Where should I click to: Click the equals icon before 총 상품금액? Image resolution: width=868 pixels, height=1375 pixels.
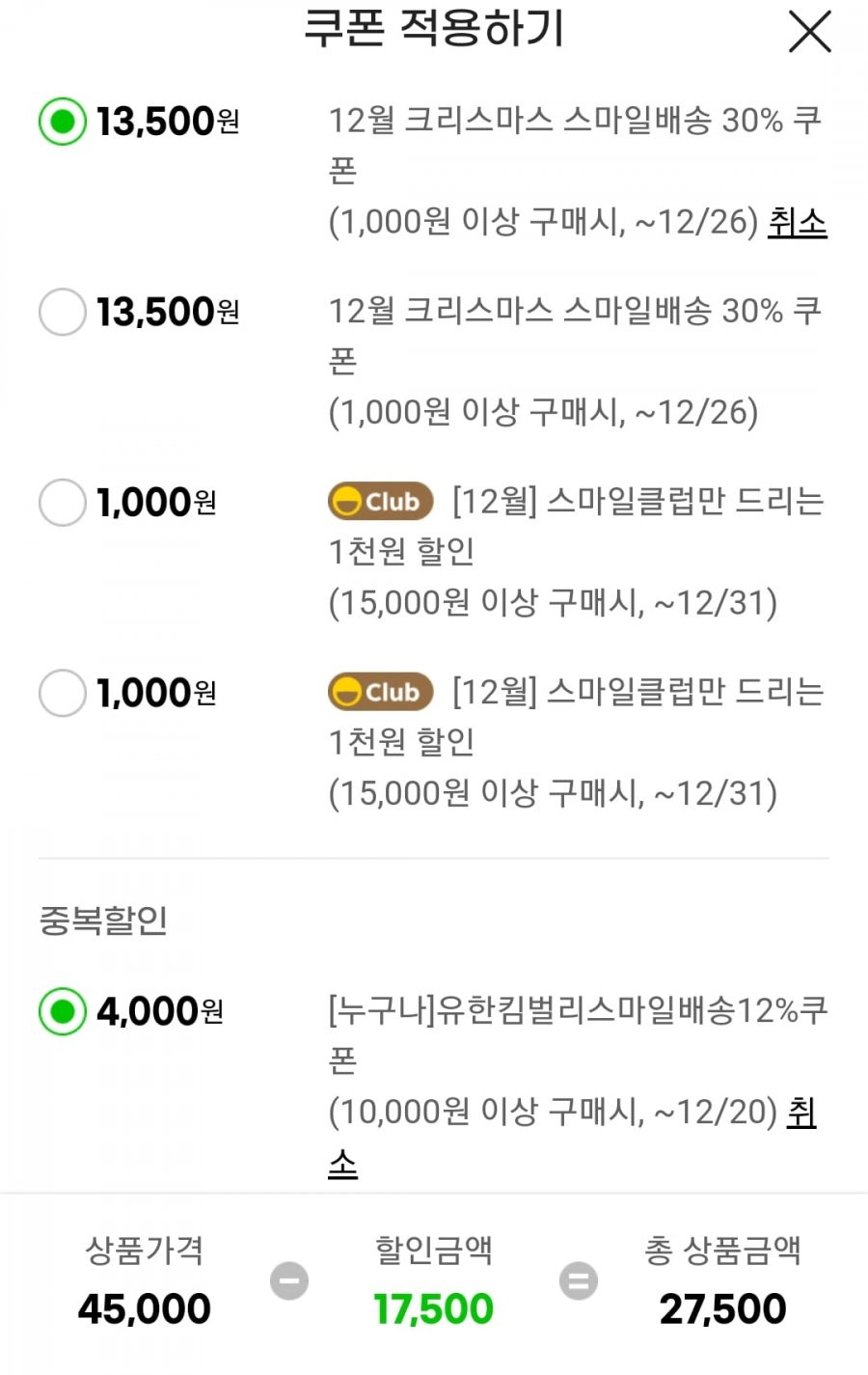pos(579,1281)
